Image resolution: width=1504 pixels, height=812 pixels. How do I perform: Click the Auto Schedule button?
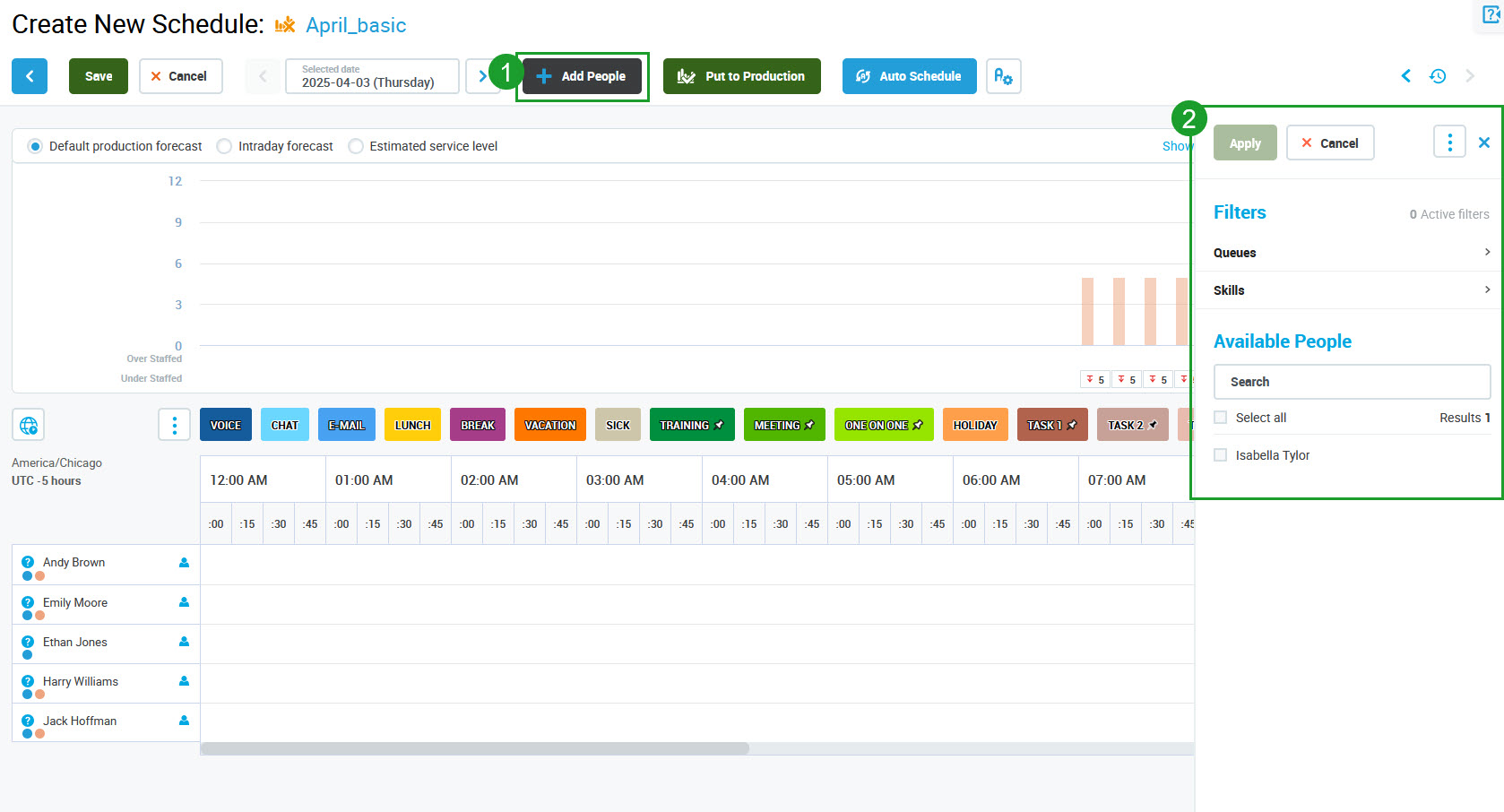[x=909, y=76]
